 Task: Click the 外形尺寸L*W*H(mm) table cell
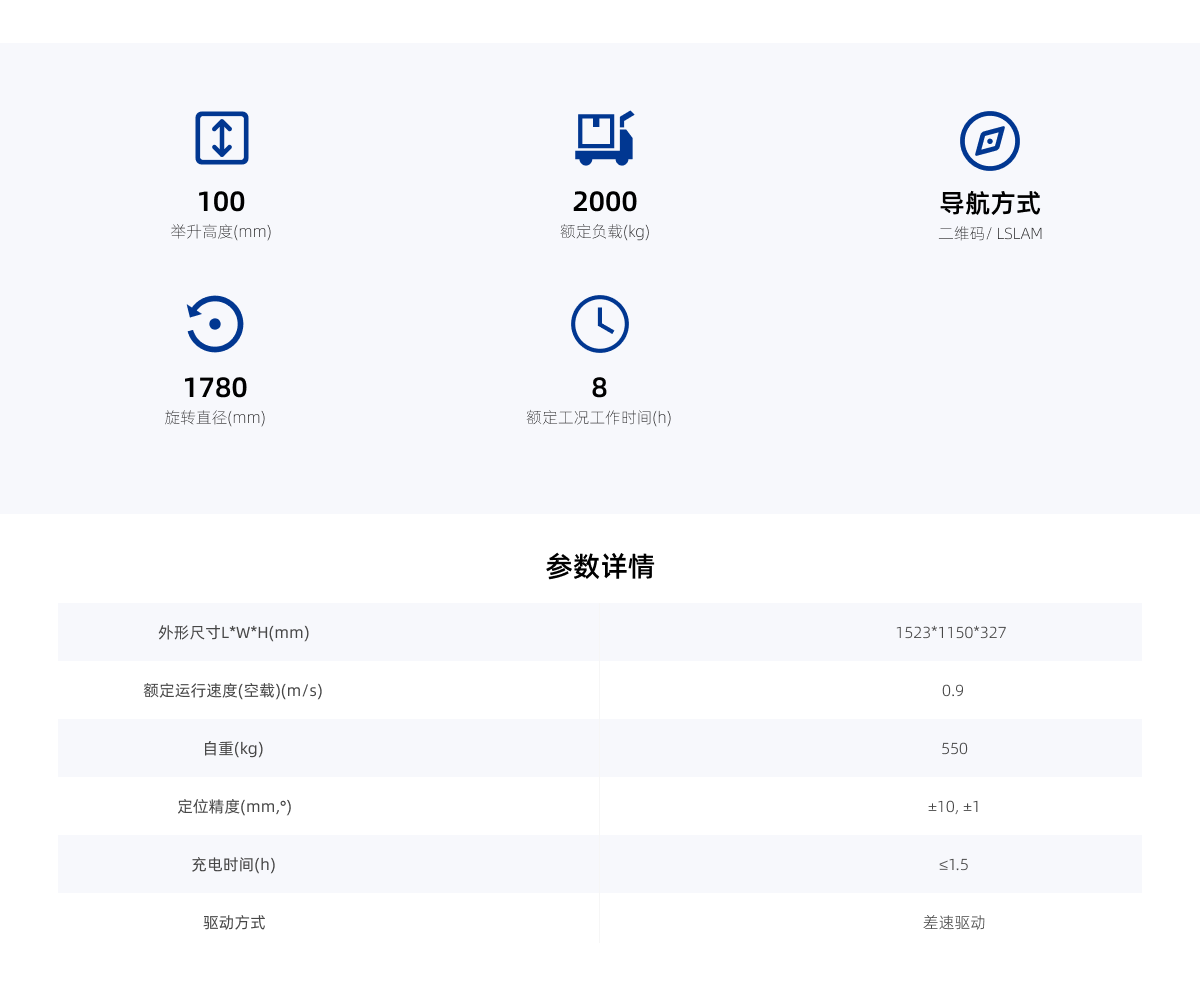tap(328, 632)
